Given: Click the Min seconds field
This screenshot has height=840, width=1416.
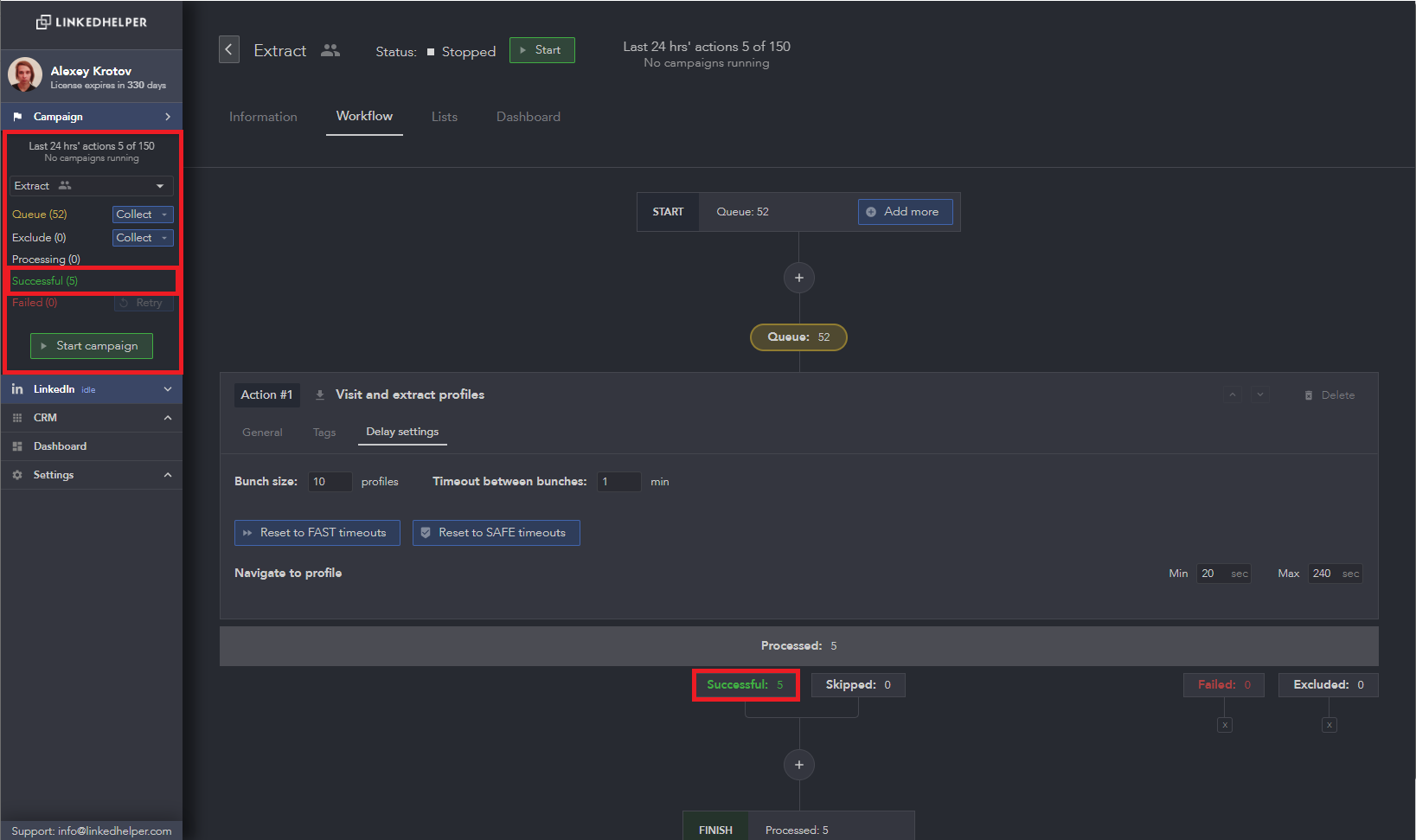Looking at the screenshot, I should click(x=1224, y=574).
